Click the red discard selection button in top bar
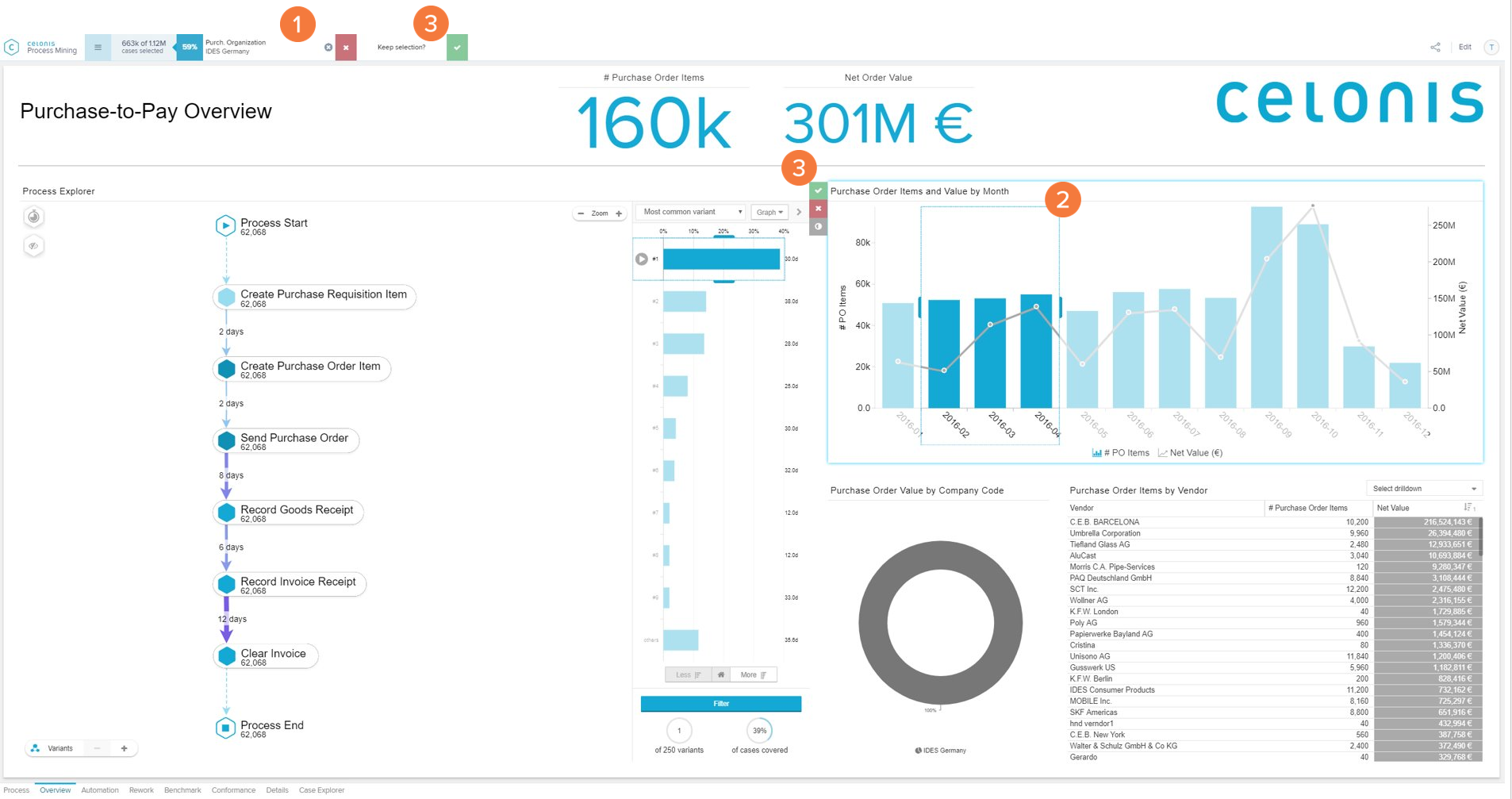1512x799 pixels. [x=346, y=48]
